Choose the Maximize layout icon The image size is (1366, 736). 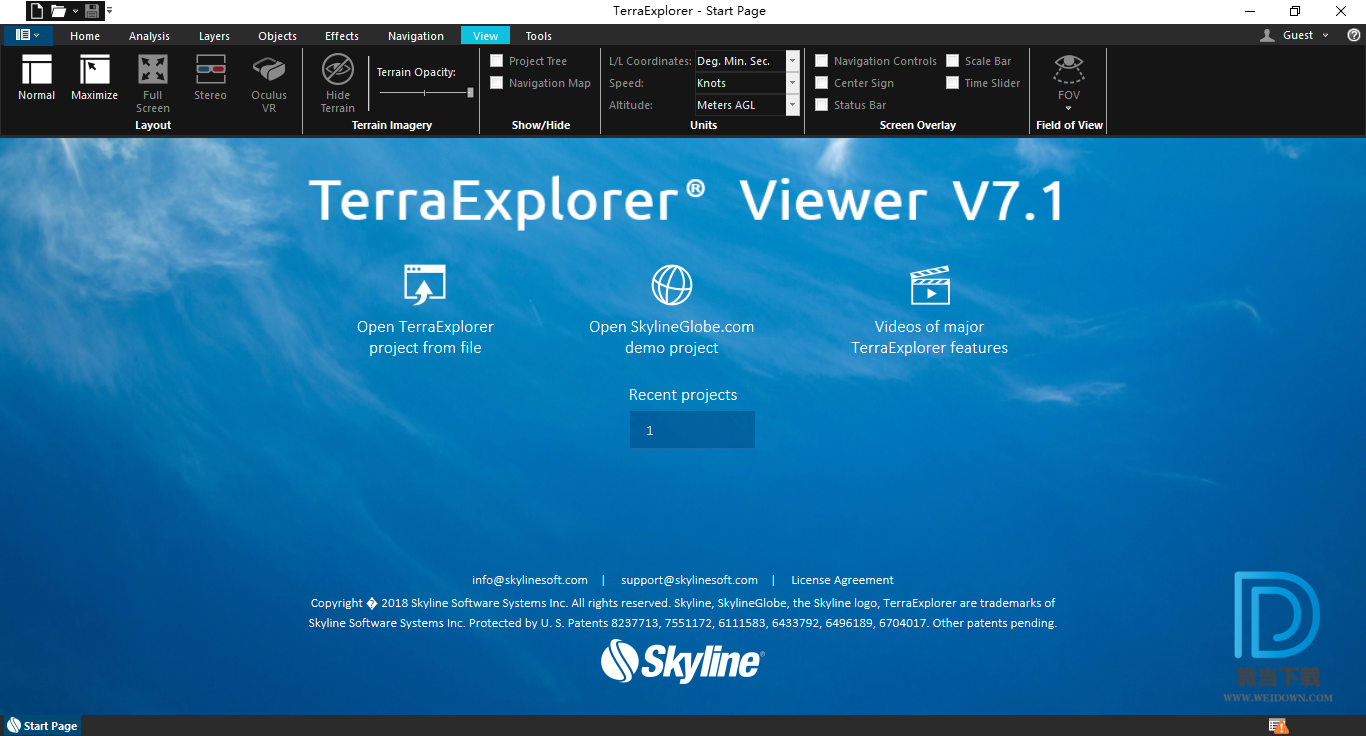94,70
